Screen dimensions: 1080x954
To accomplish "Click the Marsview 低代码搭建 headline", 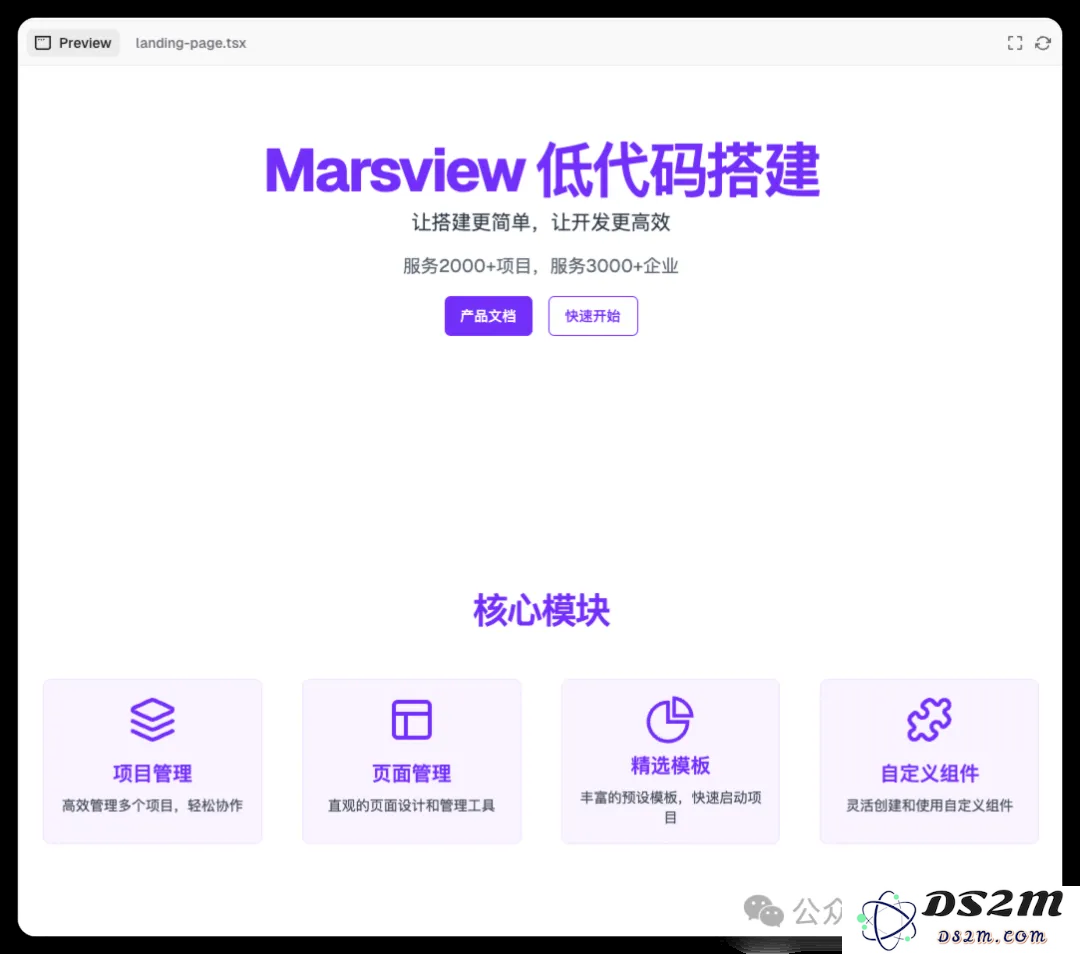I will pyautogui.click(x=542, y=170).
